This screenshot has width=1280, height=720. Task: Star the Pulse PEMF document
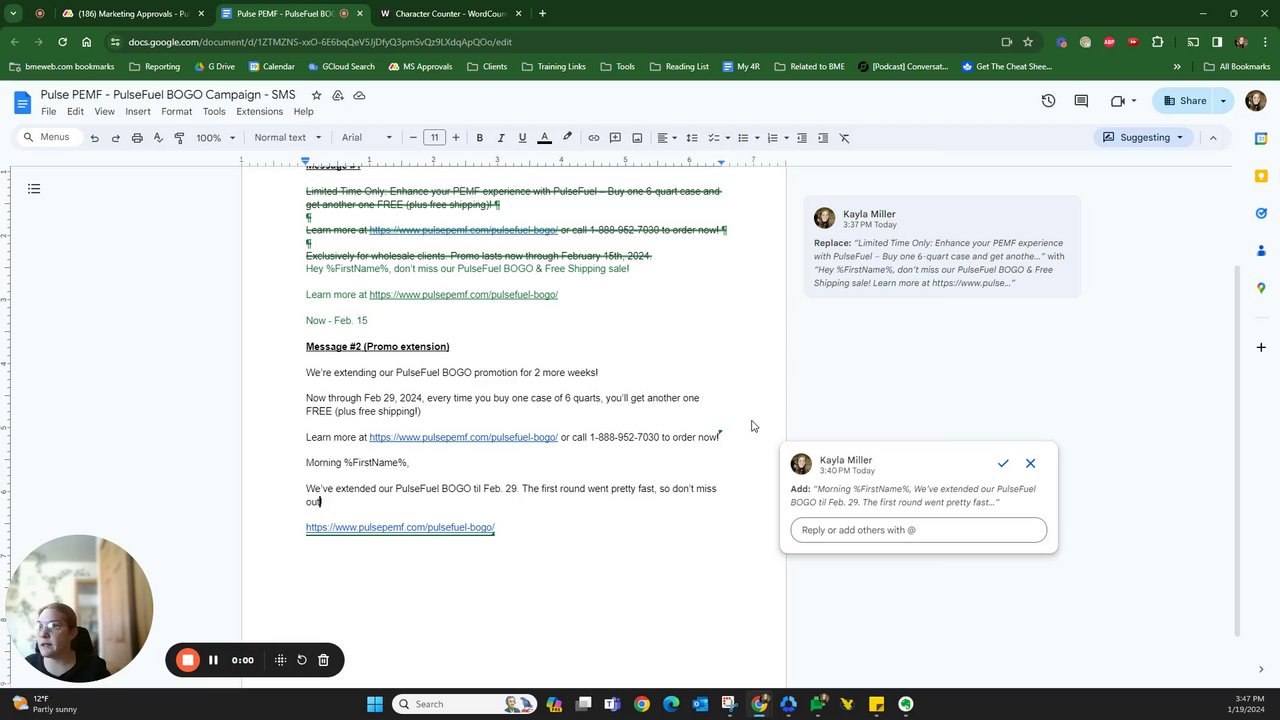pyautogui.click(x=316, y=95)
